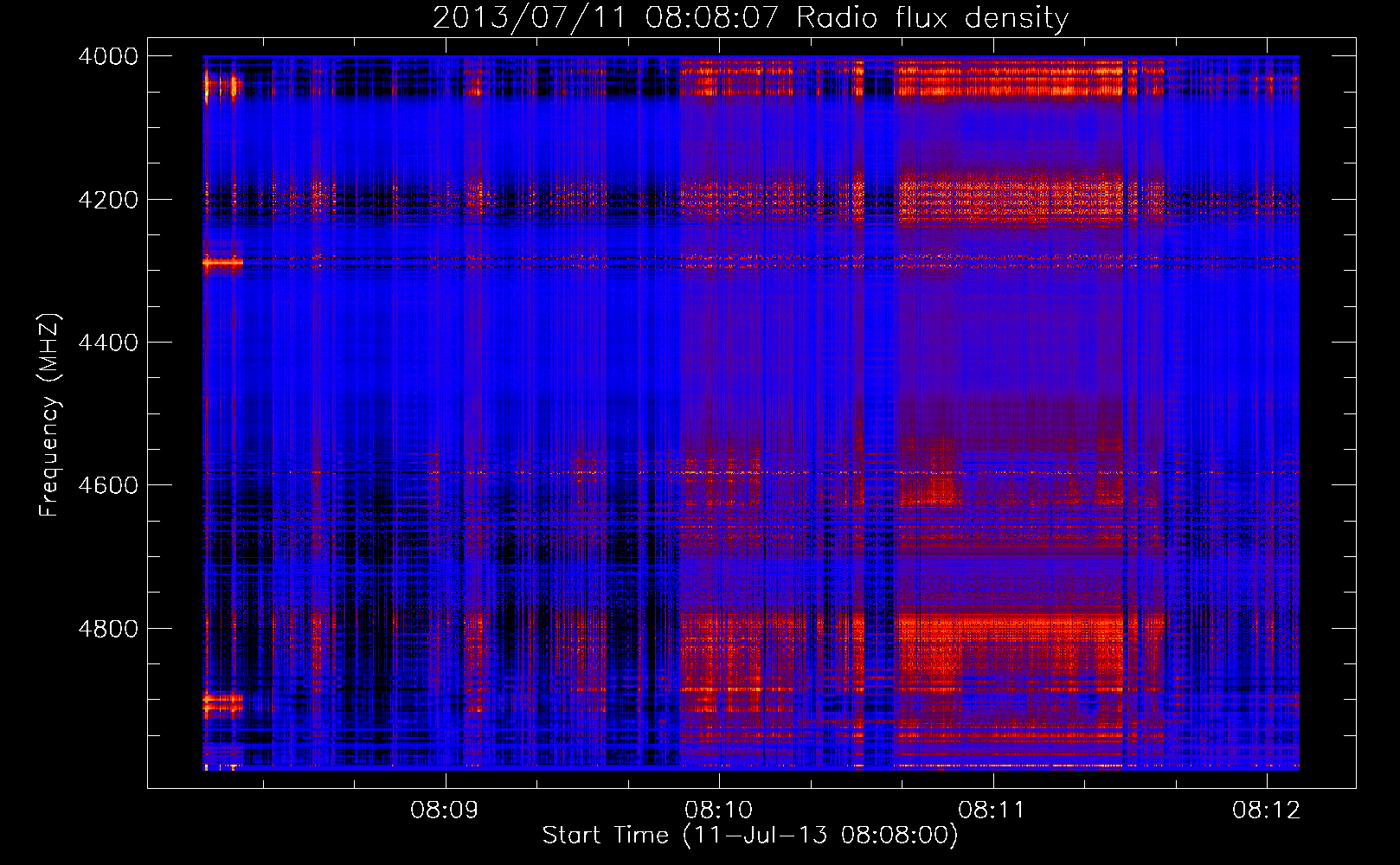The image size is (1400, 865).
Task: Click the '08:10' time axis label
Action: click(x=718, y=811)
